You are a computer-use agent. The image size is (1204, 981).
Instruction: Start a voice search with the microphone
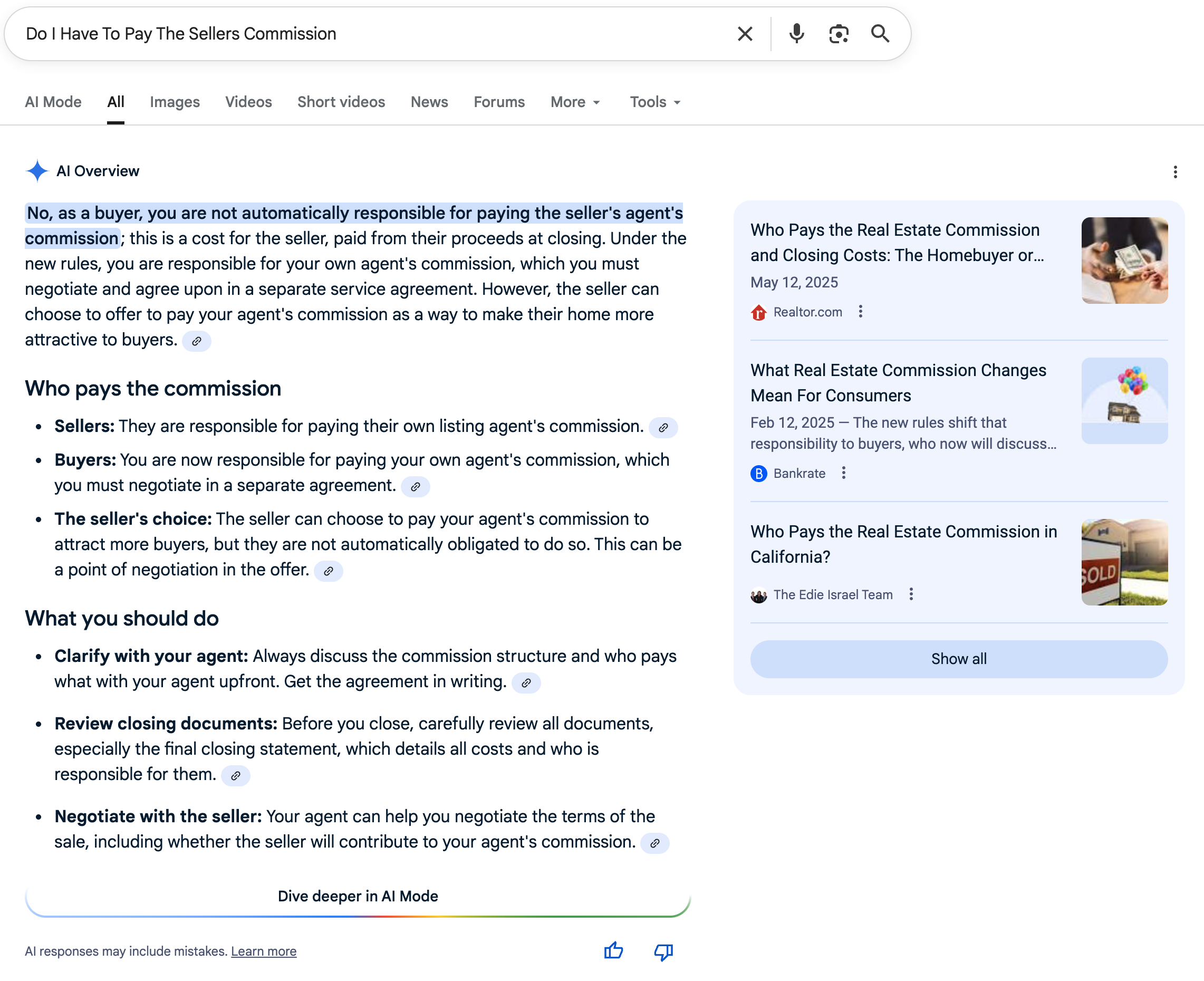pyautogui.click(x=797, y=34)
